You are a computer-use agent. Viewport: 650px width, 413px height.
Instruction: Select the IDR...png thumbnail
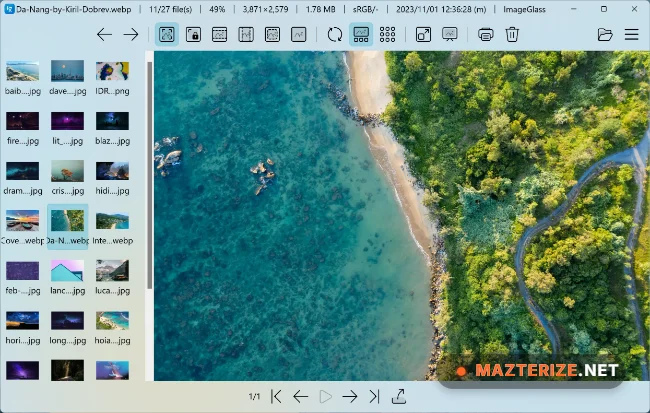(112, 78)
